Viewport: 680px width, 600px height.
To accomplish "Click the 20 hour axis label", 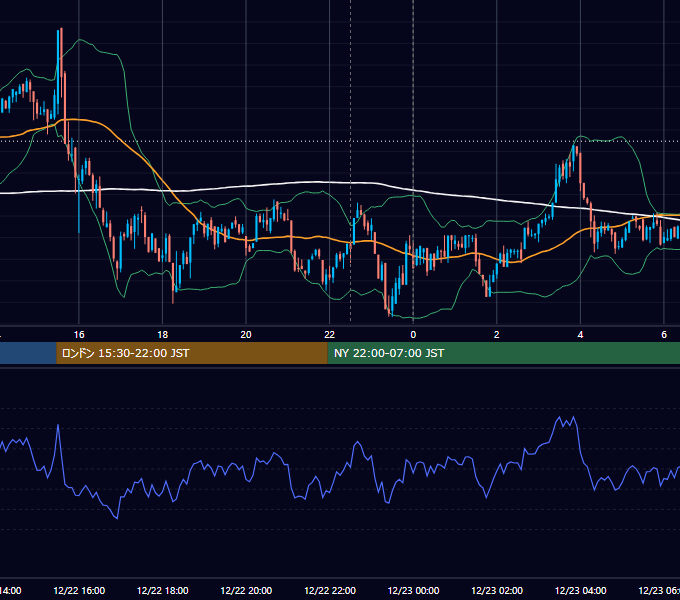I will [246, 335].
